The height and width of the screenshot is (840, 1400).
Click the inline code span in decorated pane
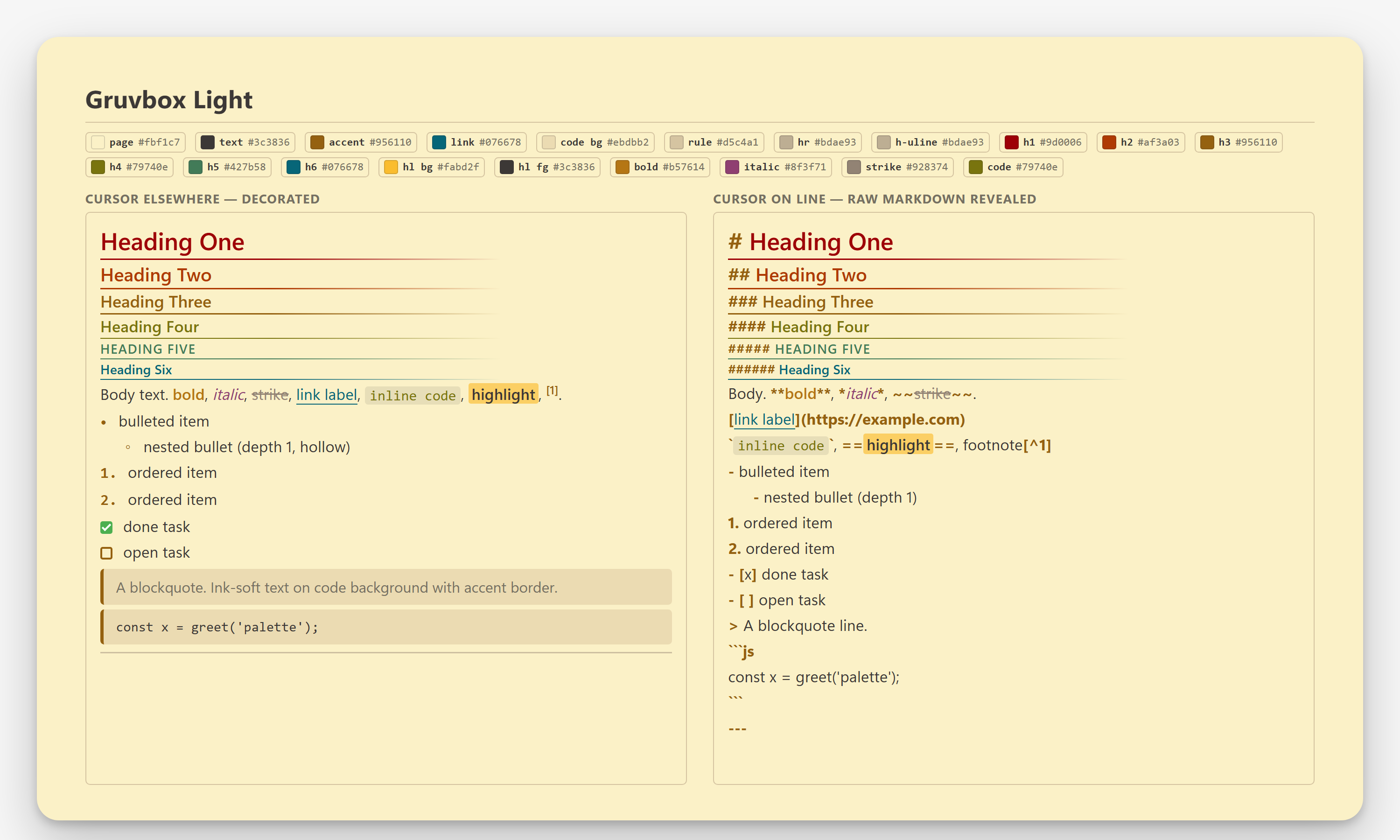[x=413, y=396]
